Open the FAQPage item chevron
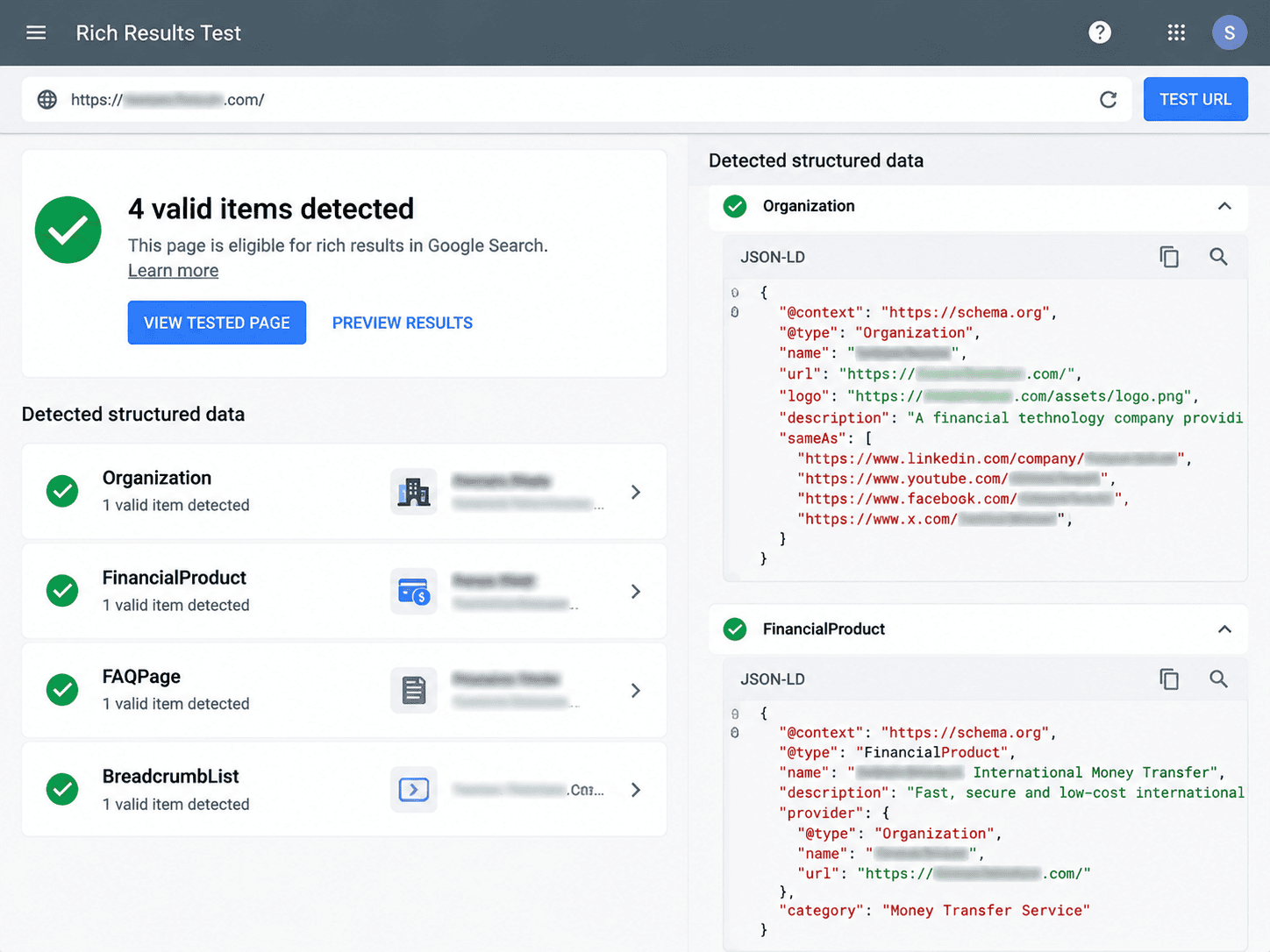The image size is (1270, 952). pos(636,691)
